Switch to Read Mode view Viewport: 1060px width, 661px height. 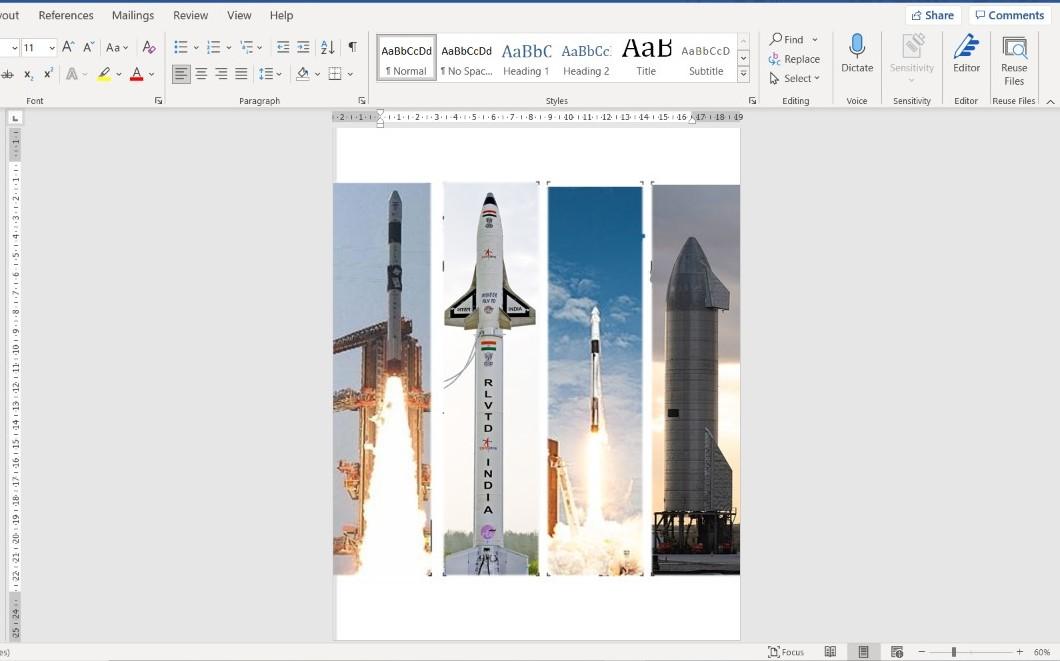[x=830, y=652]
